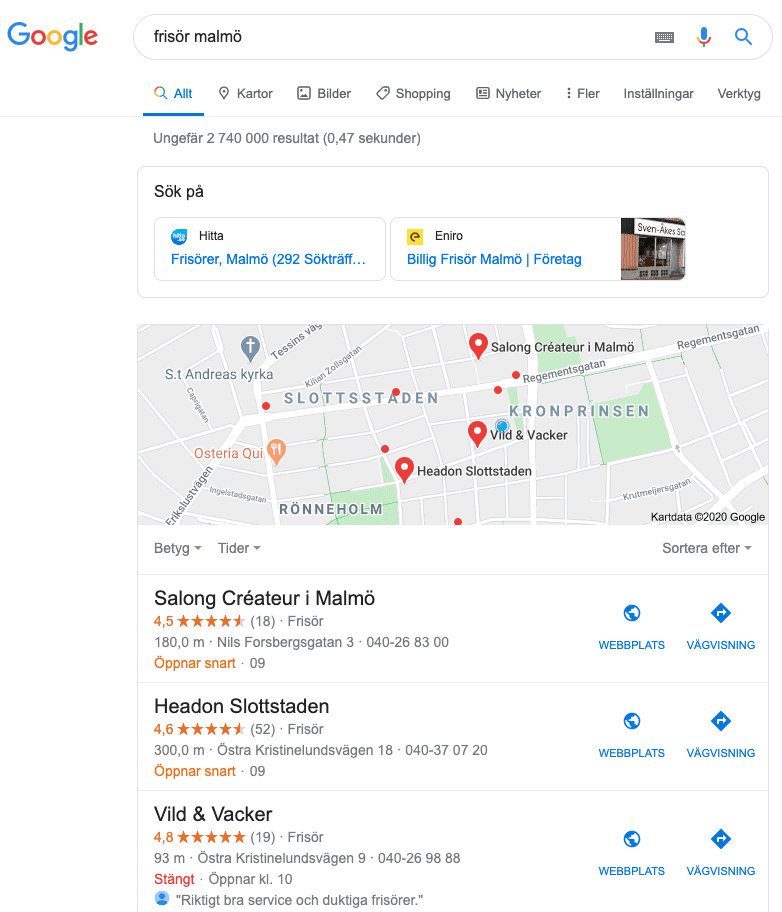Viewport: 782px width, 912px height.
Task: Click the Eniro site icon
Action: [x=415, y=237]
